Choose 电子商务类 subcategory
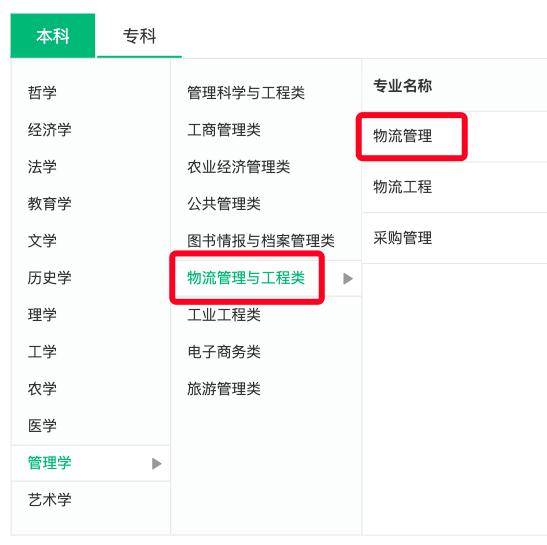This screenshot has height=545, width=547. pos(224,352)
